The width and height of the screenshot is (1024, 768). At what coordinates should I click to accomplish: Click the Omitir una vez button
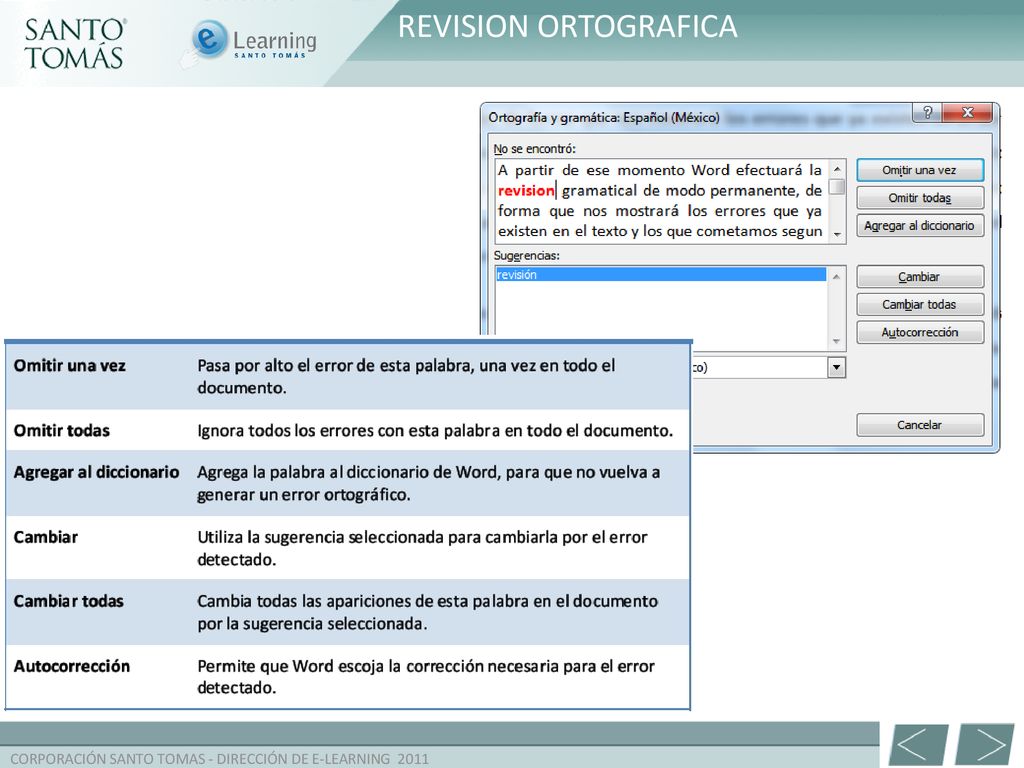click(x=920, y=170)
